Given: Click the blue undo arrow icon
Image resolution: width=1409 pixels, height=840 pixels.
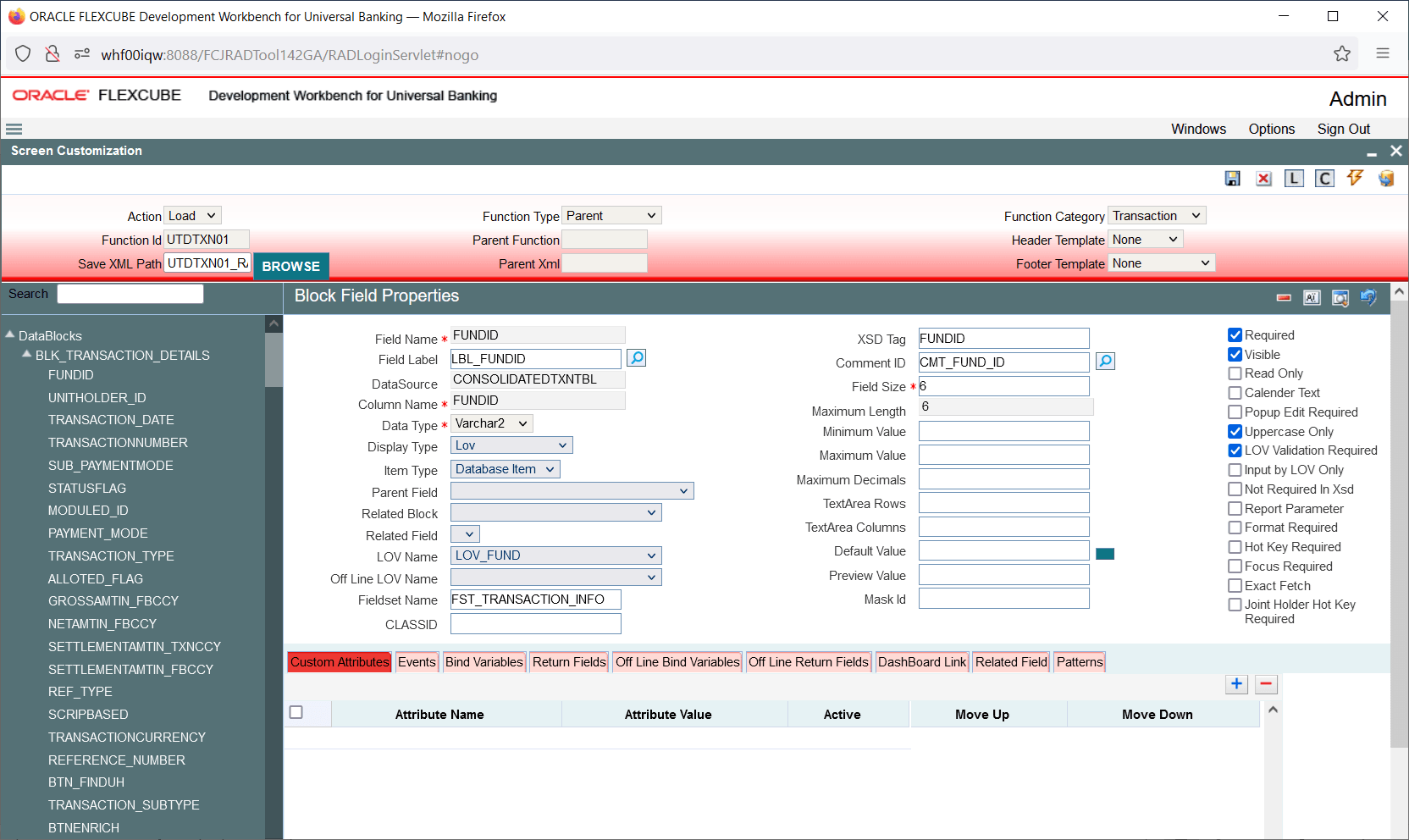Looking at the screenshot, I should [x=1368, y=297].
